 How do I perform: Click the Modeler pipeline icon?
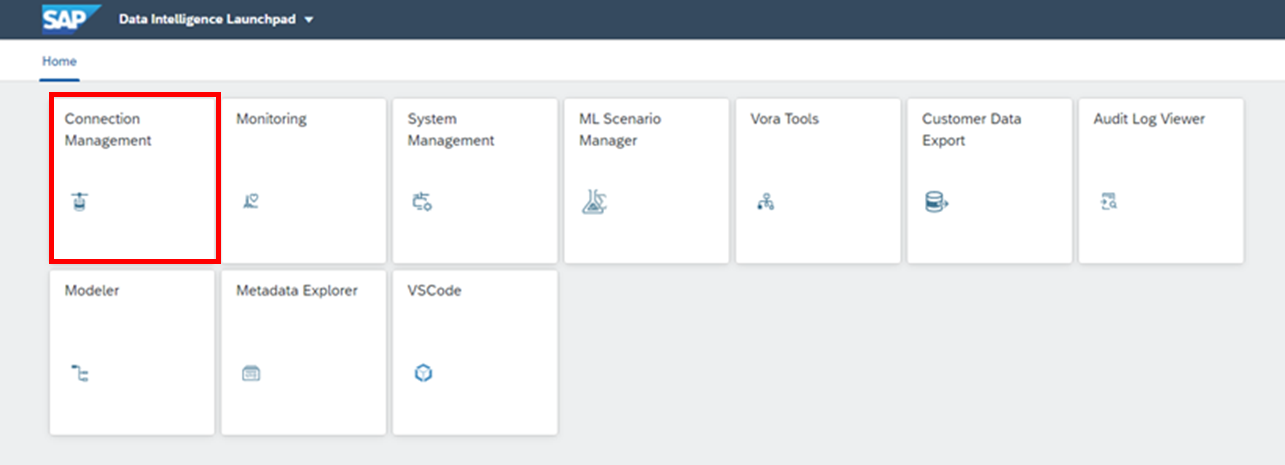point(80,374)
